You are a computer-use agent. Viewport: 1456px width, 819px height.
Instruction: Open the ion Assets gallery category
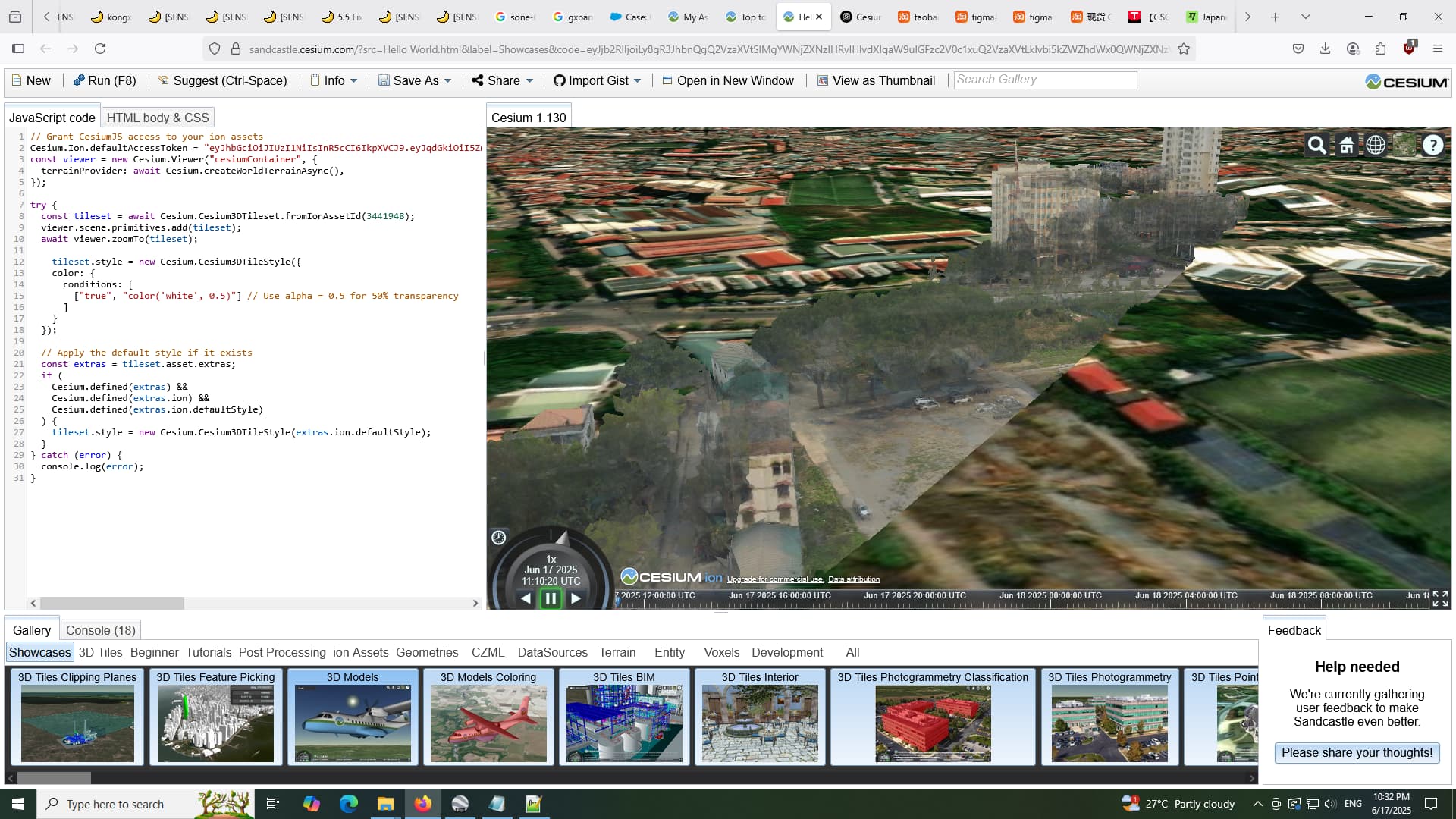coord(361,652)
